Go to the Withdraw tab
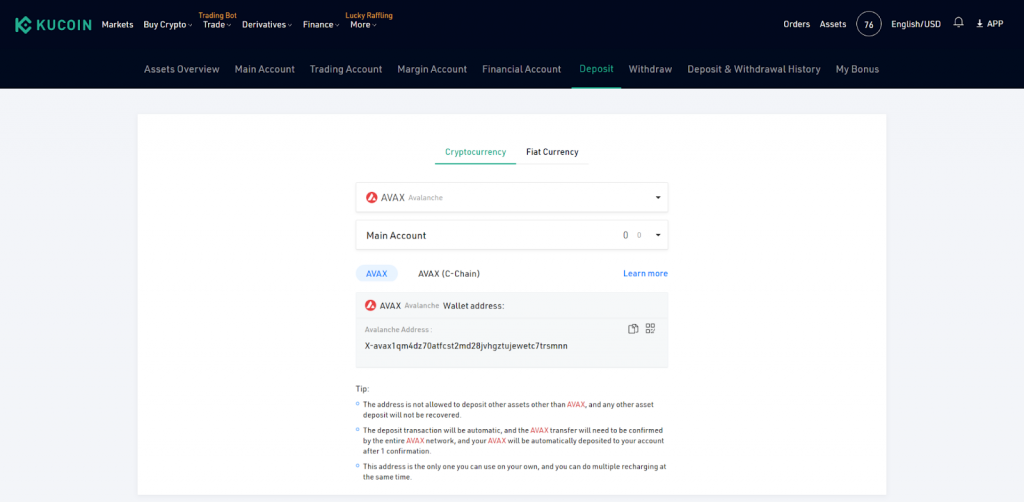The height and width of the screenshot is (502, 1024). 650,69
